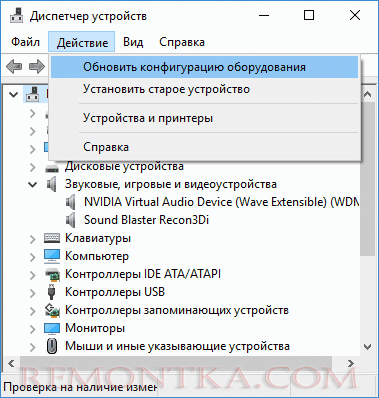Expand Дисковые устройства category

(x=33, y=166)
